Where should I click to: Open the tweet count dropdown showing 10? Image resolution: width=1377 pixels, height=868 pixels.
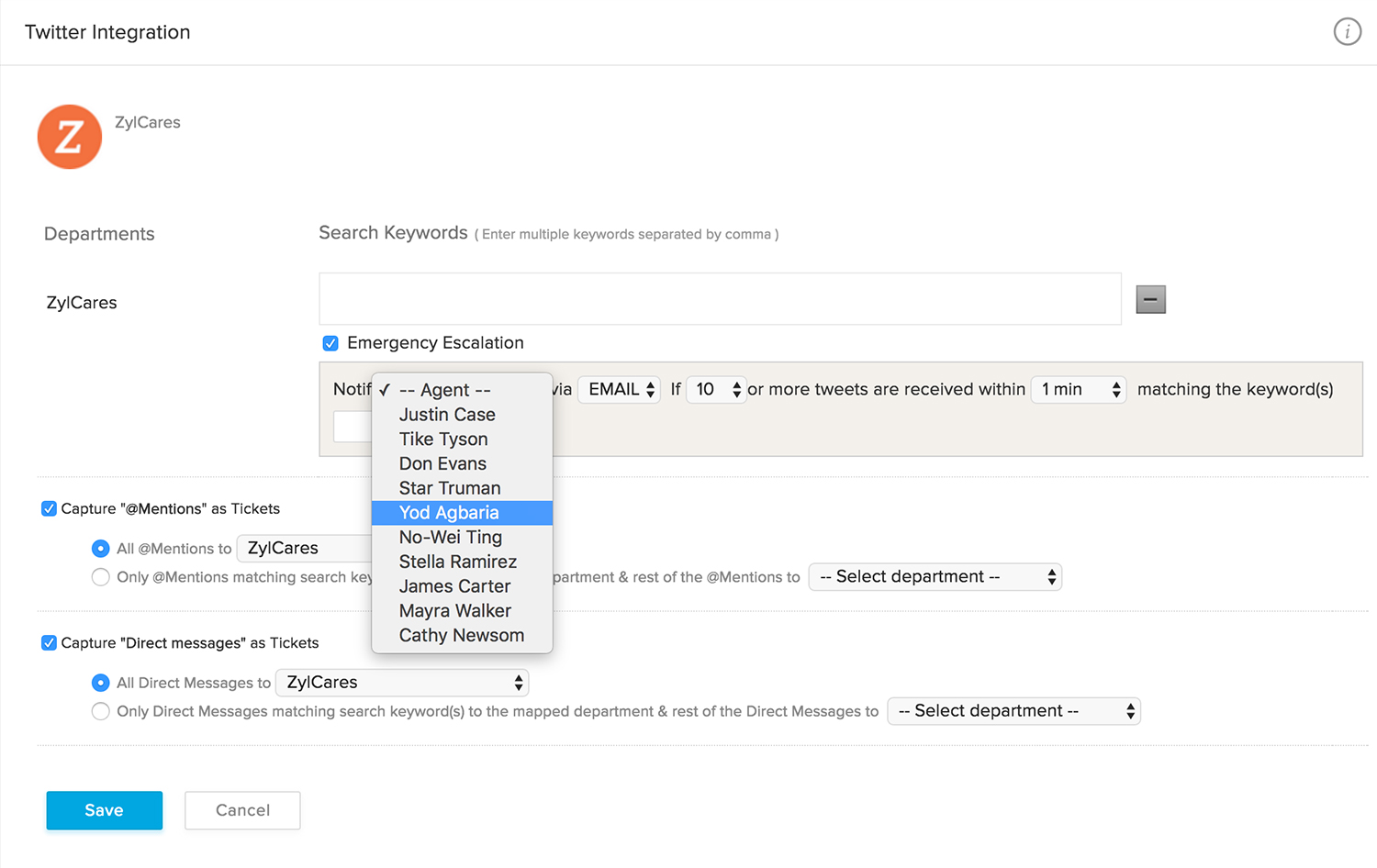tap(716, 389)
